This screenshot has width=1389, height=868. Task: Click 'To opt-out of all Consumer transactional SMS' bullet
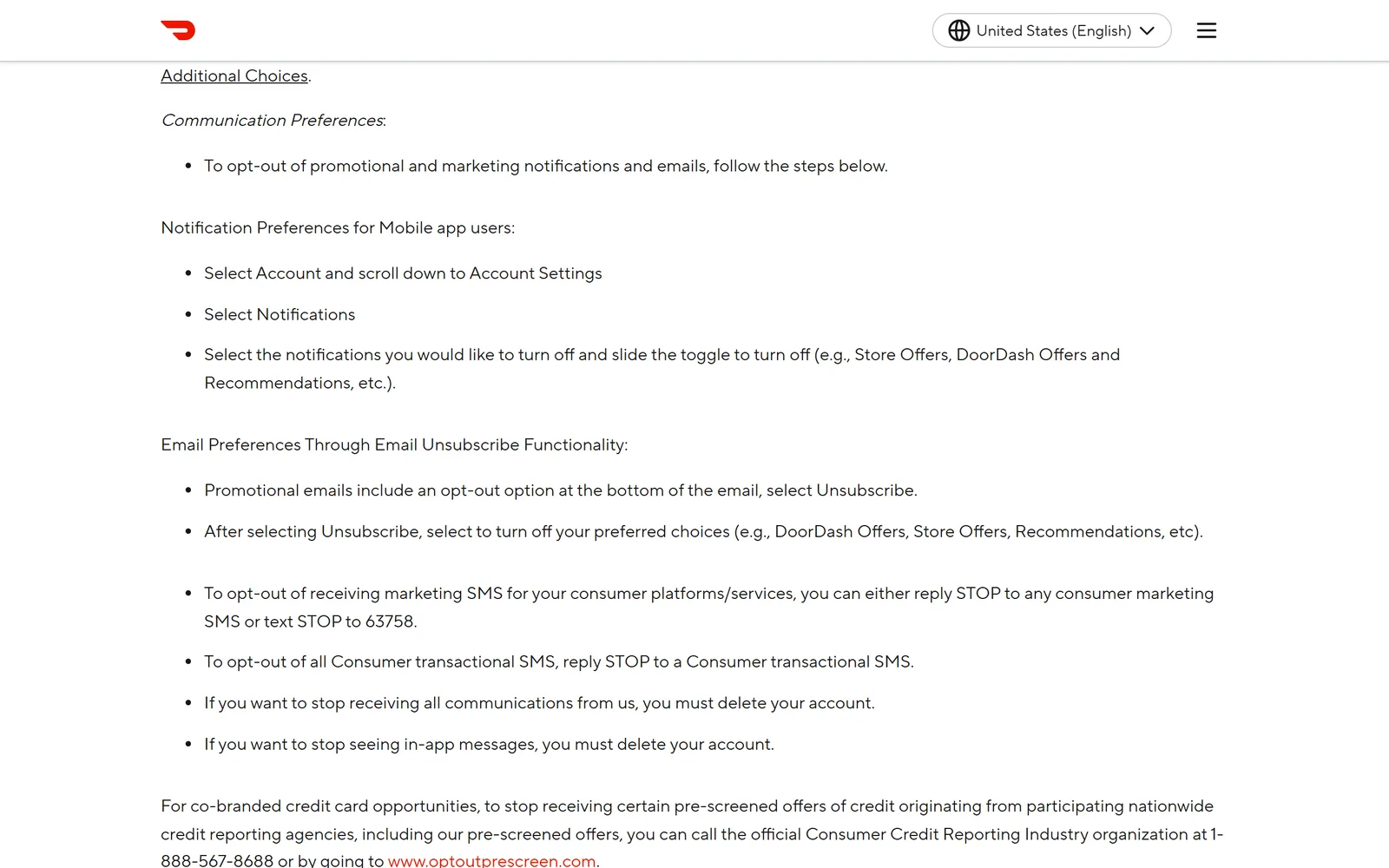[559, 661]
